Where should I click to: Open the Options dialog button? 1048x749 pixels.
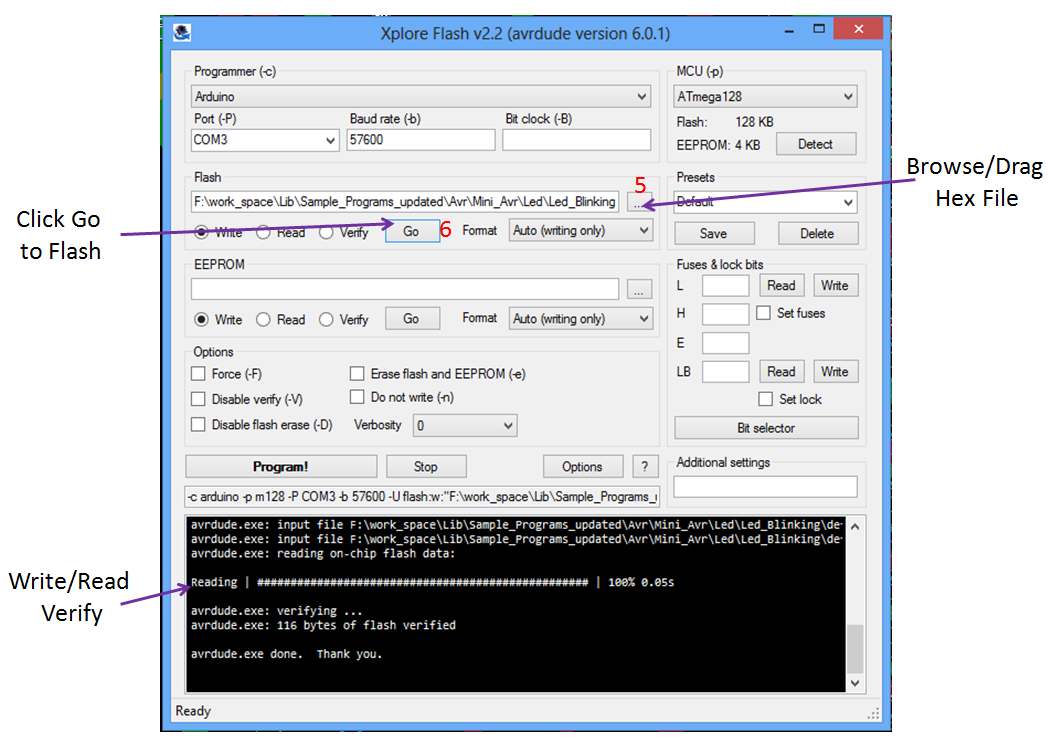583,466
